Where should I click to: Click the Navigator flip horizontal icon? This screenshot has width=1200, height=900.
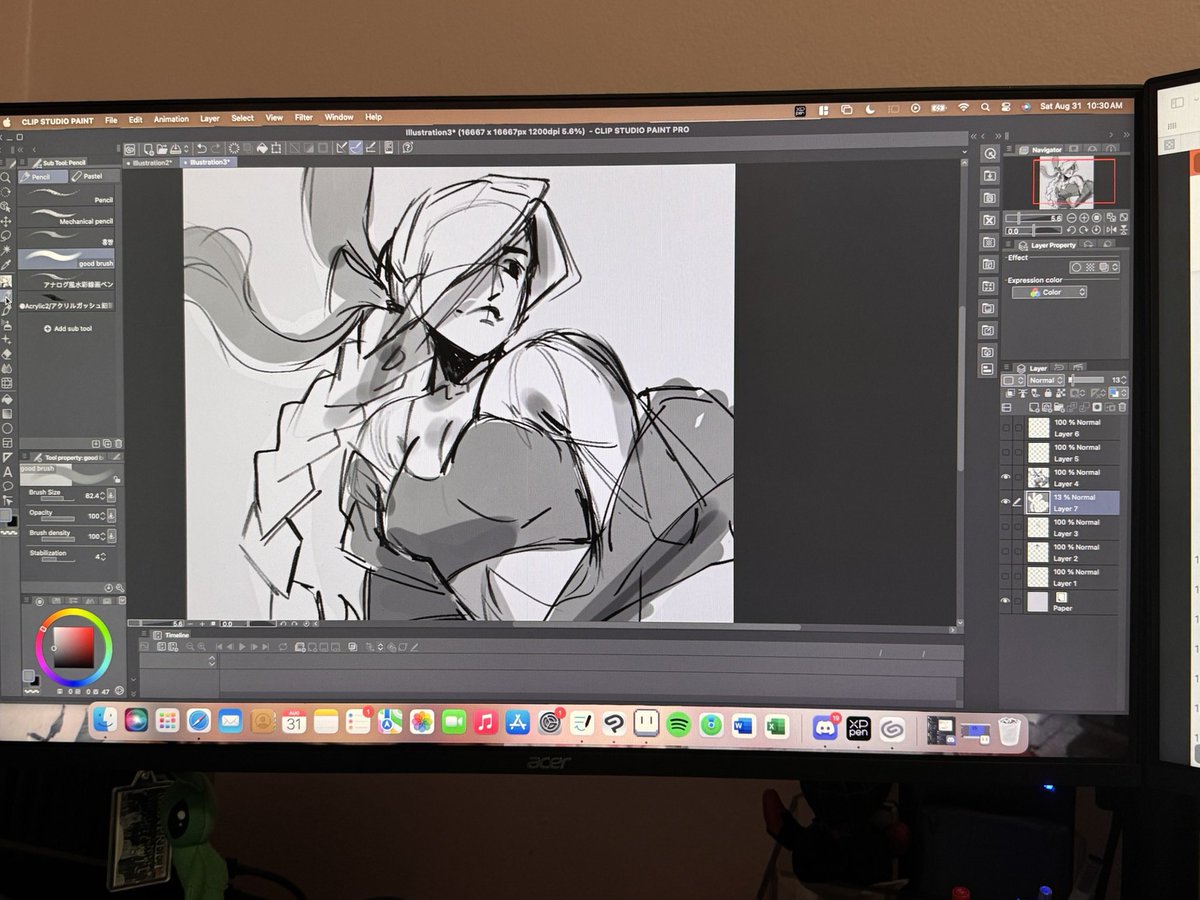coord(1111,229)
